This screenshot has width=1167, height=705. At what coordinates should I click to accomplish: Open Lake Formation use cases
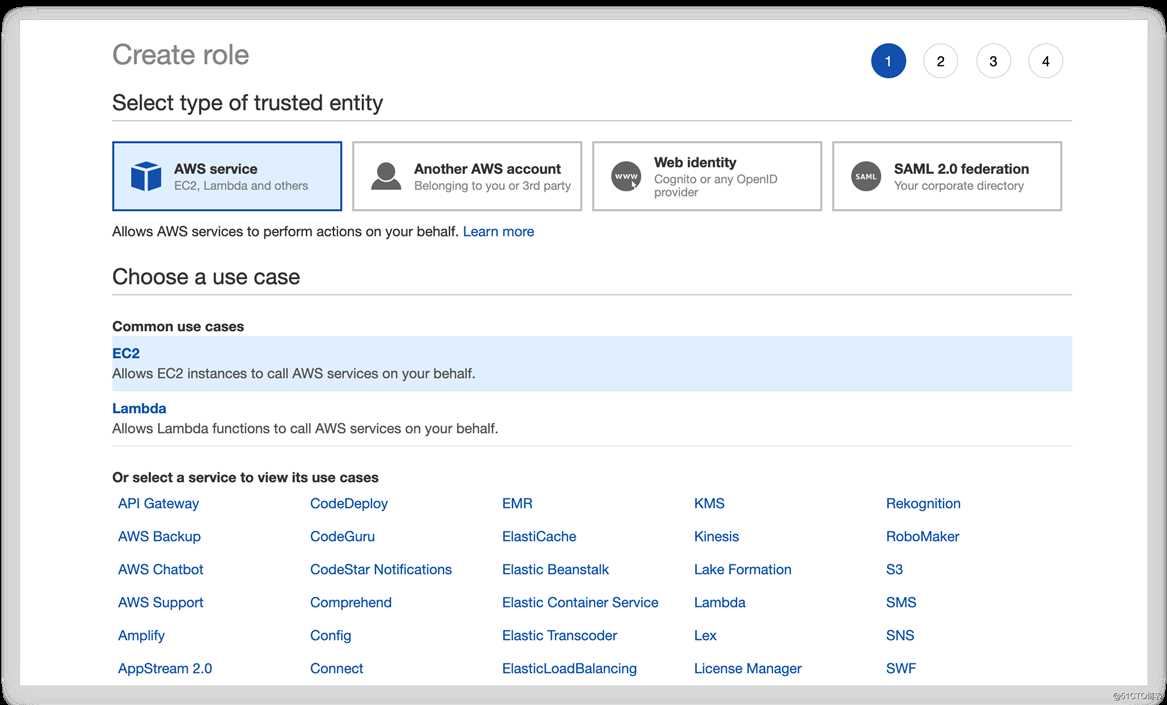point(742,570)
